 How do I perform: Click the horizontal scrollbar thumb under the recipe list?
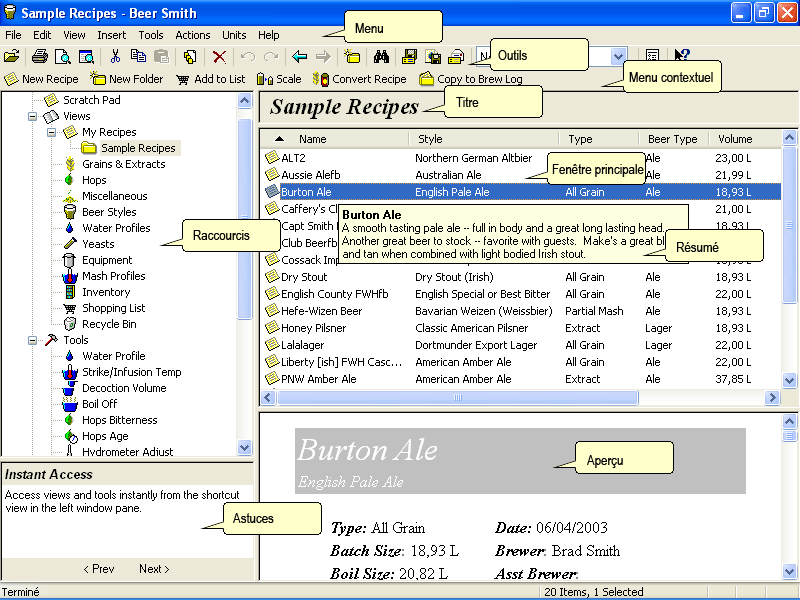pos(458,397)
